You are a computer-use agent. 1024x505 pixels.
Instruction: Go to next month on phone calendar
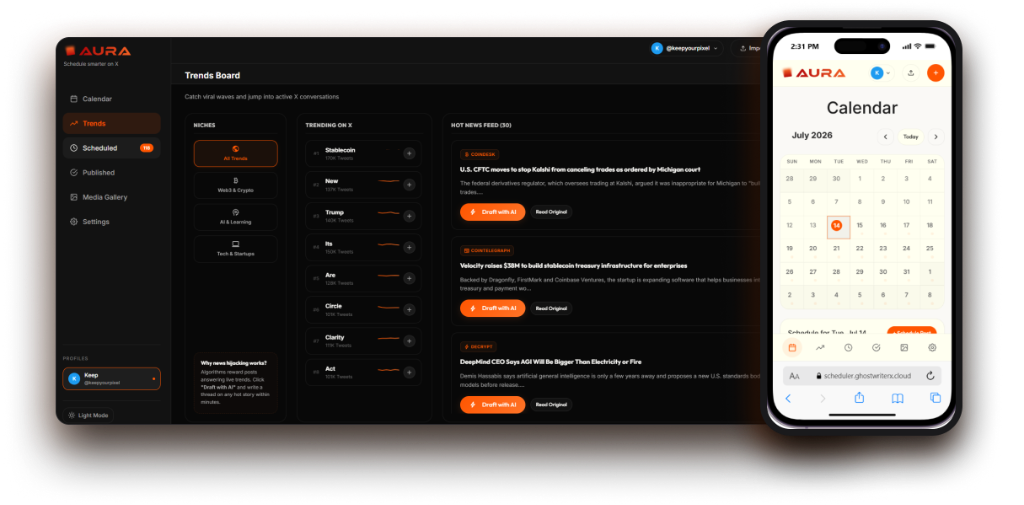936,137
